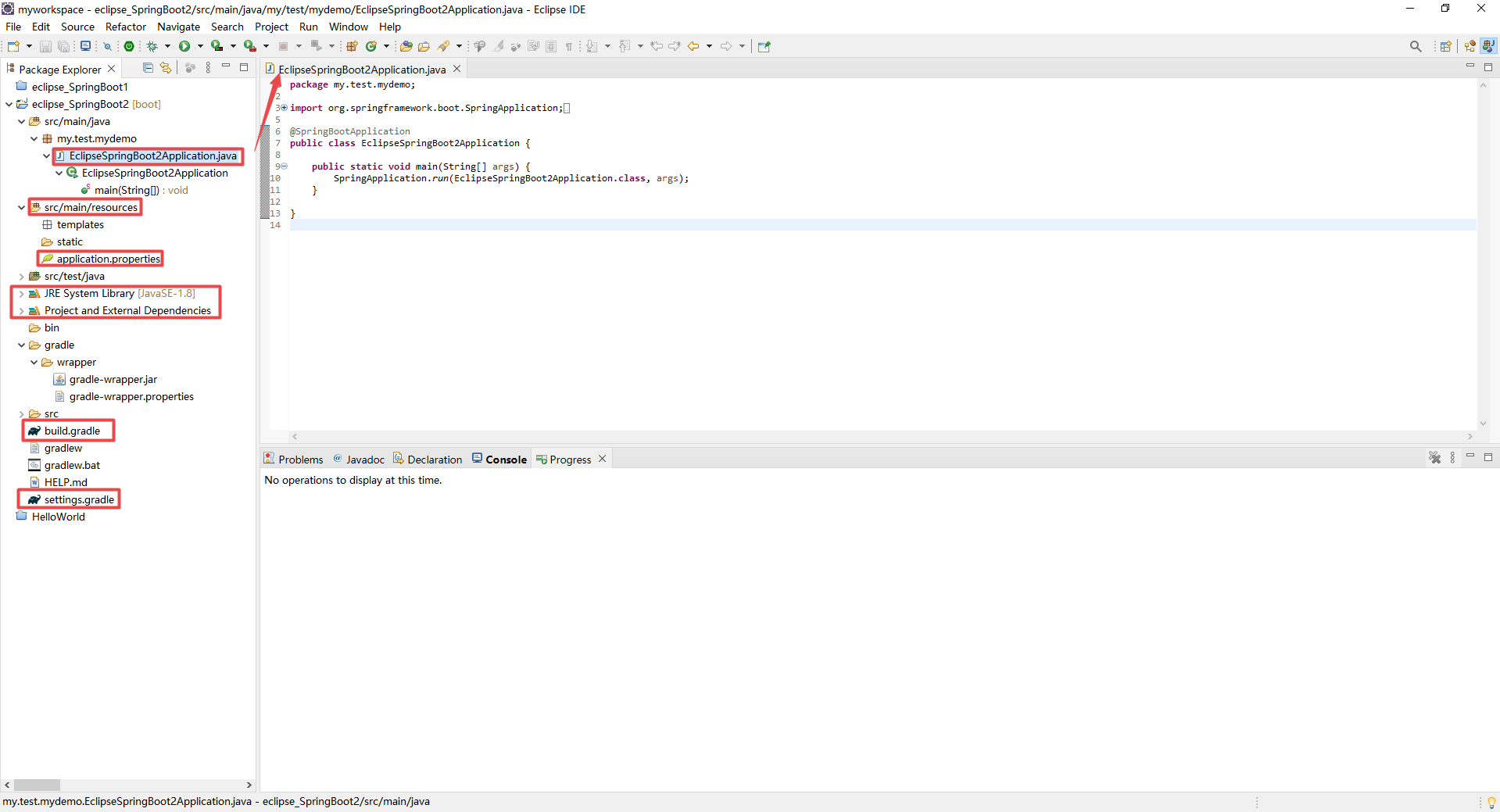1500x812 pixels.
Task: Switch to the Problems tab
Action: pyautogui.click(x=293, y=460)
